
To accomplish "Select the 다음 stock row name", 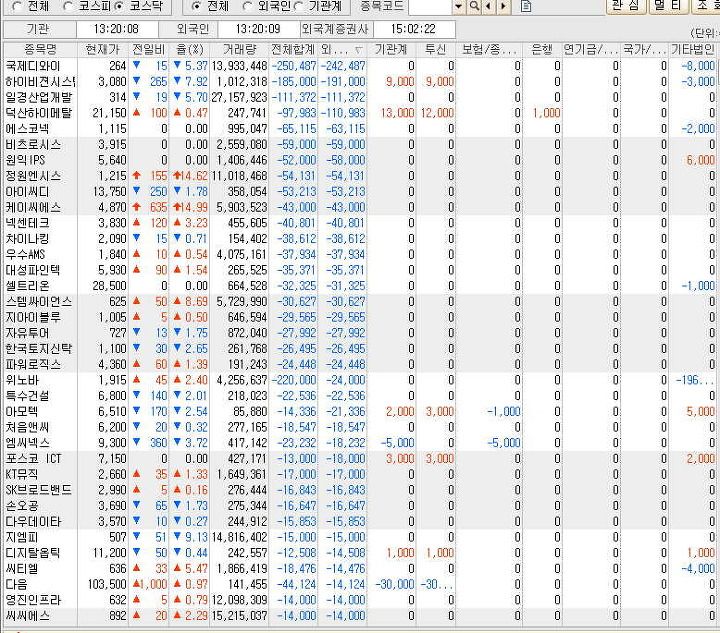I will click(16, 584).
